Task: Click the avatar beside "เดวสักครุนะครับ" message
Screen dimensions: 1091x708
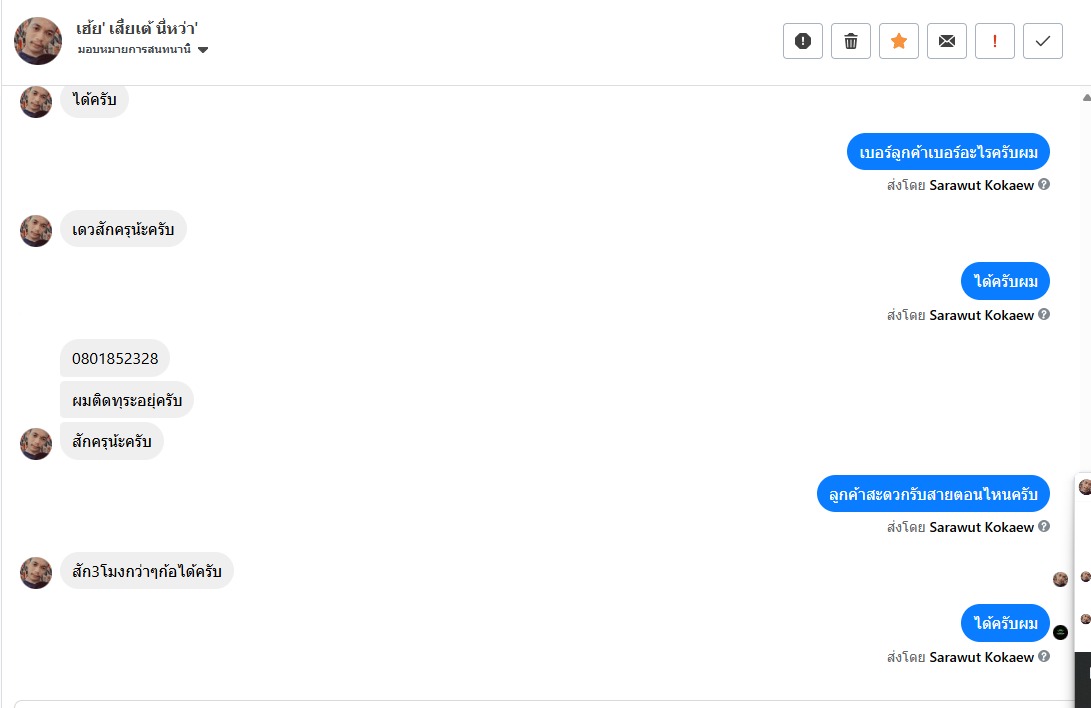Action: (x=36, y=230)
